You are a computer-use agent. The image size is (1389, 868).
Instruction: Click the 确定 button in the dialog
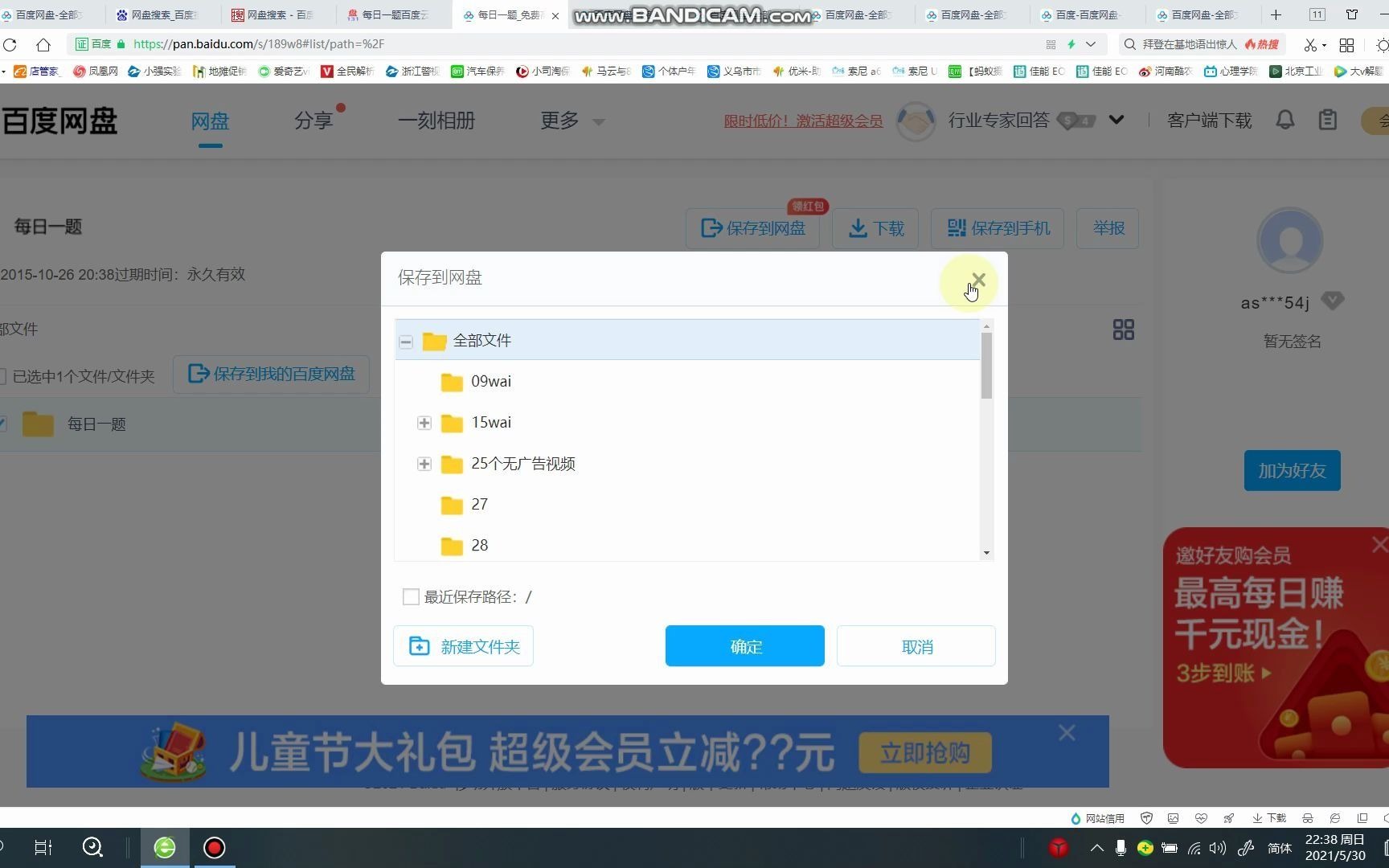(x=744, y=645)
